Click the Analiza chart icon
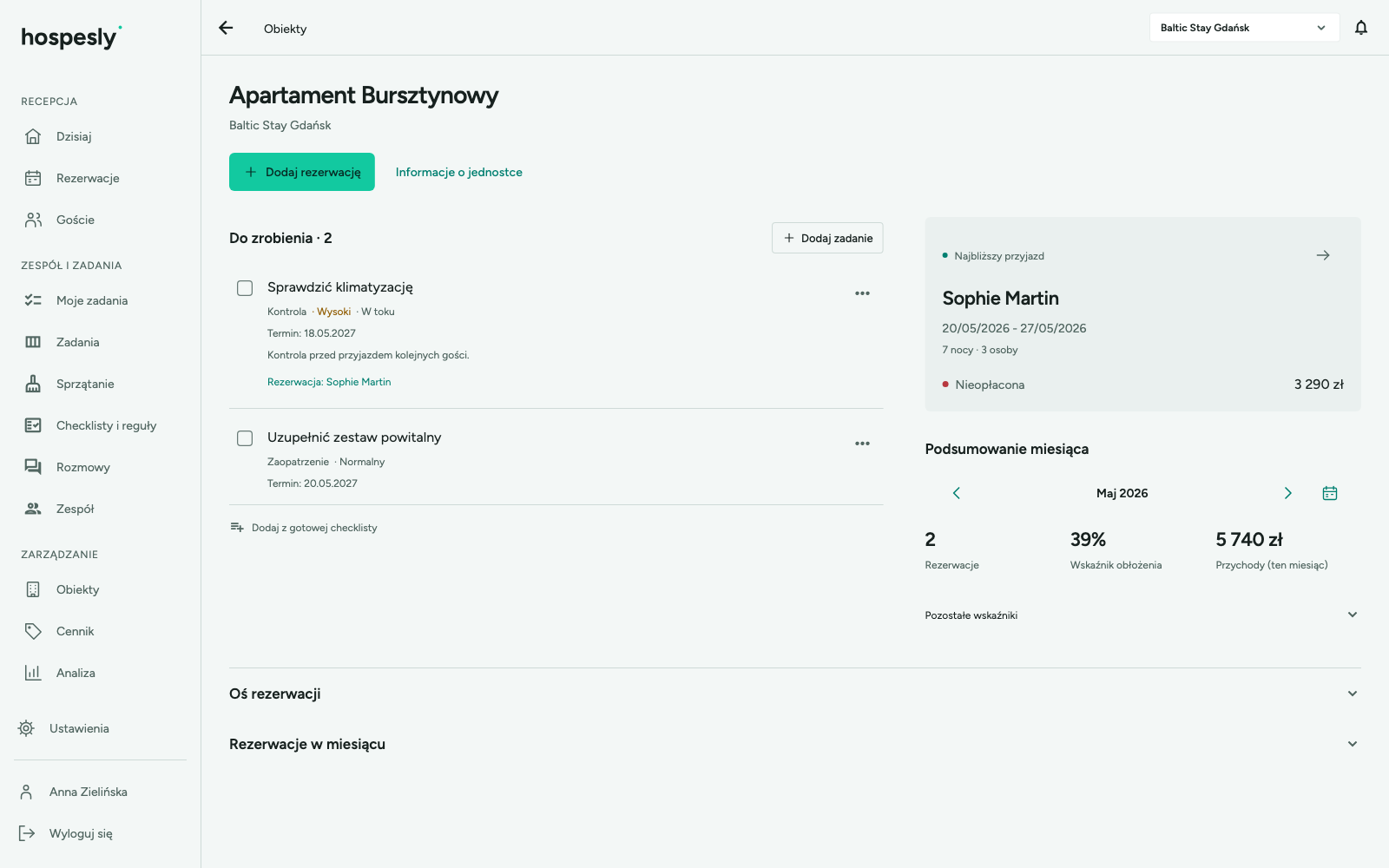Screen dimensions: 1389x868 pos(33,673)
